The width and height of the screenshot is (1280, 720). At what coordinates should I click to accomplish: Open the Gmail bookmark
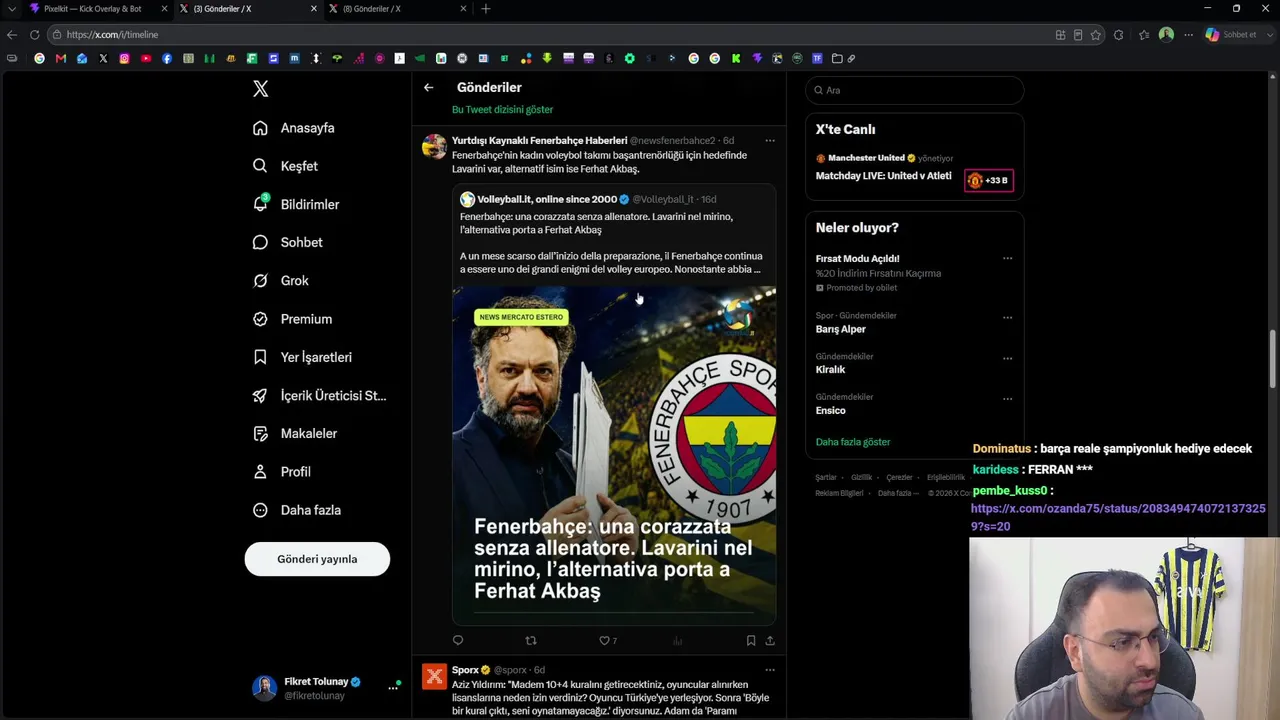point(61,59)
